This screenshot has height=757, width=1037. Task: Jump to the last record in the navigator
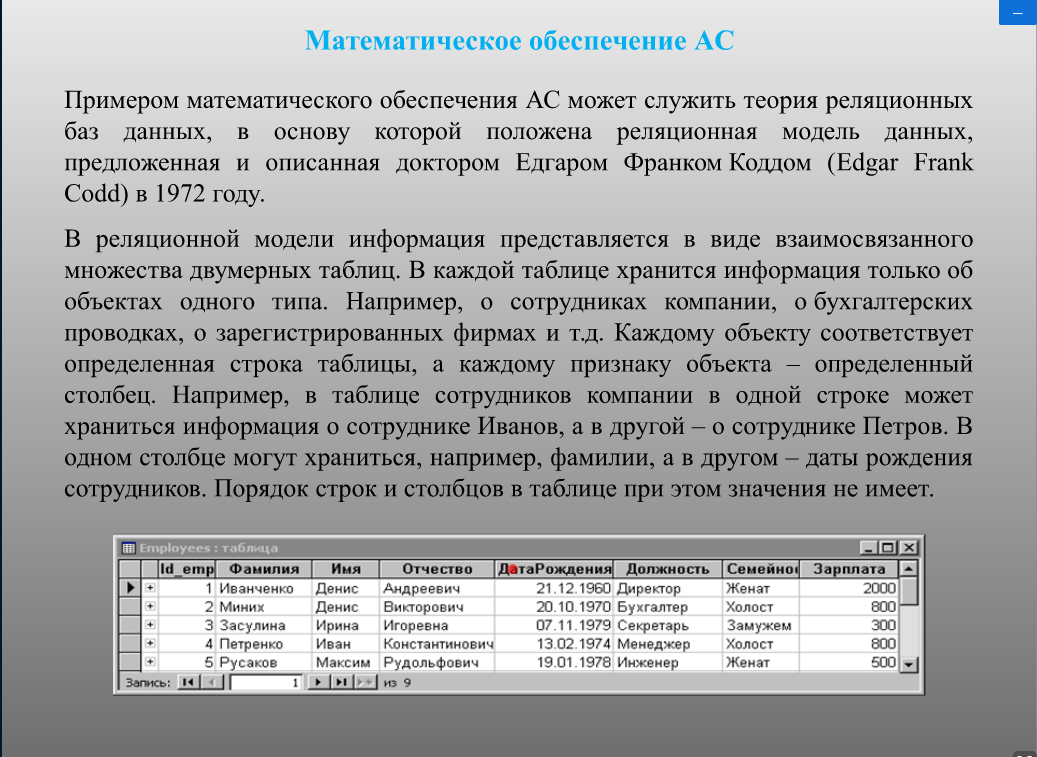click(341, 682)
